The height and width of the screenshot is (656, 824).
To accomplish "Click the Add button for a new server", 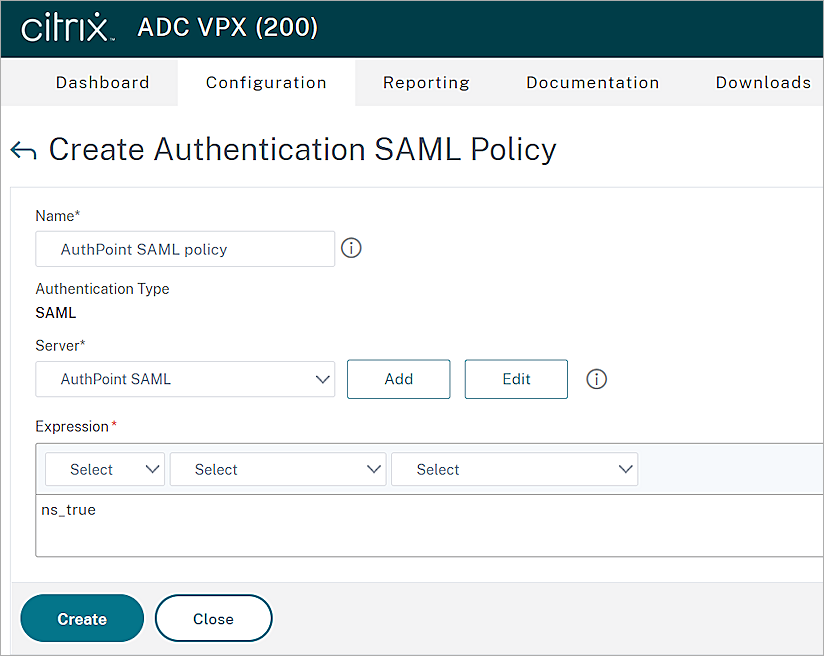I will [398, 379].
